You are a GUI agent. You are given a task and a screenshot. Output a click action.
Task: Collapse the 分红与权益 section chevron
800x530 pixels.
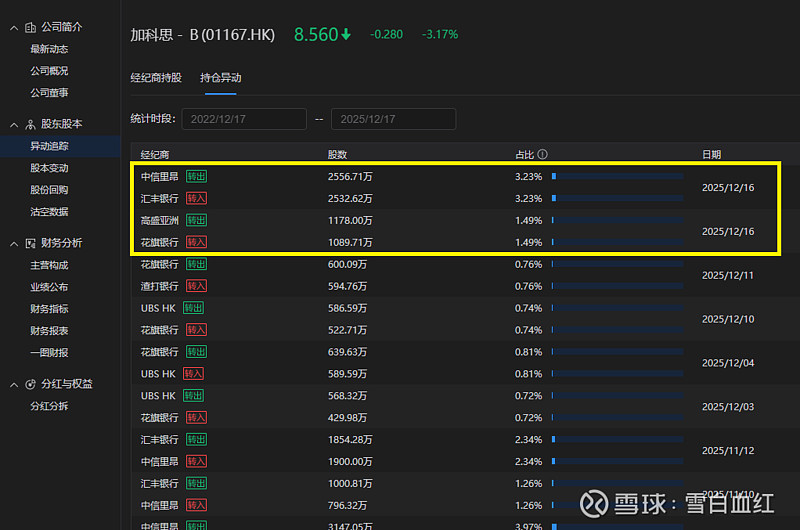coord(14,384)
